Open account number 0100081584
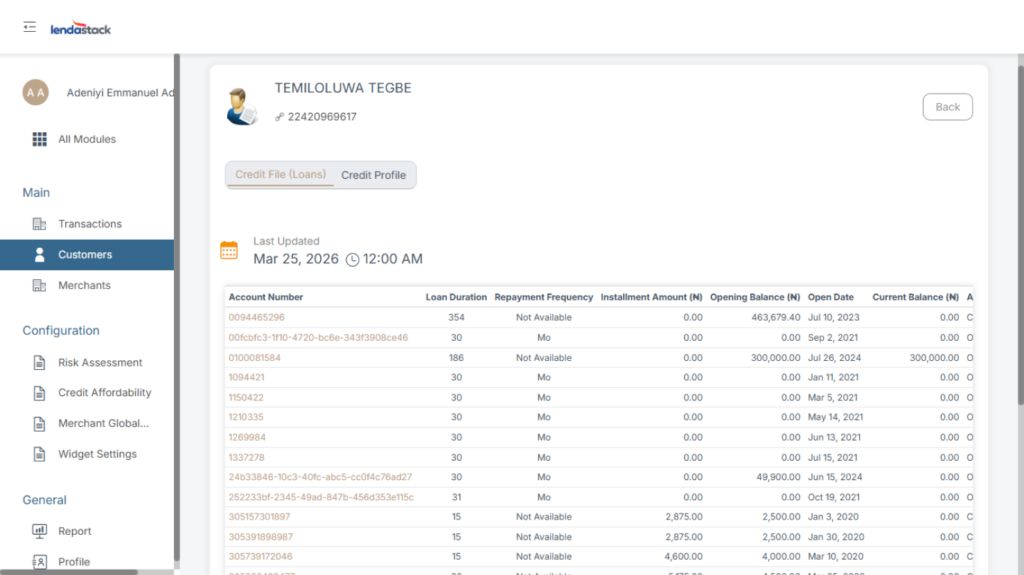1024x575 pixels. (x=254, y=358)
